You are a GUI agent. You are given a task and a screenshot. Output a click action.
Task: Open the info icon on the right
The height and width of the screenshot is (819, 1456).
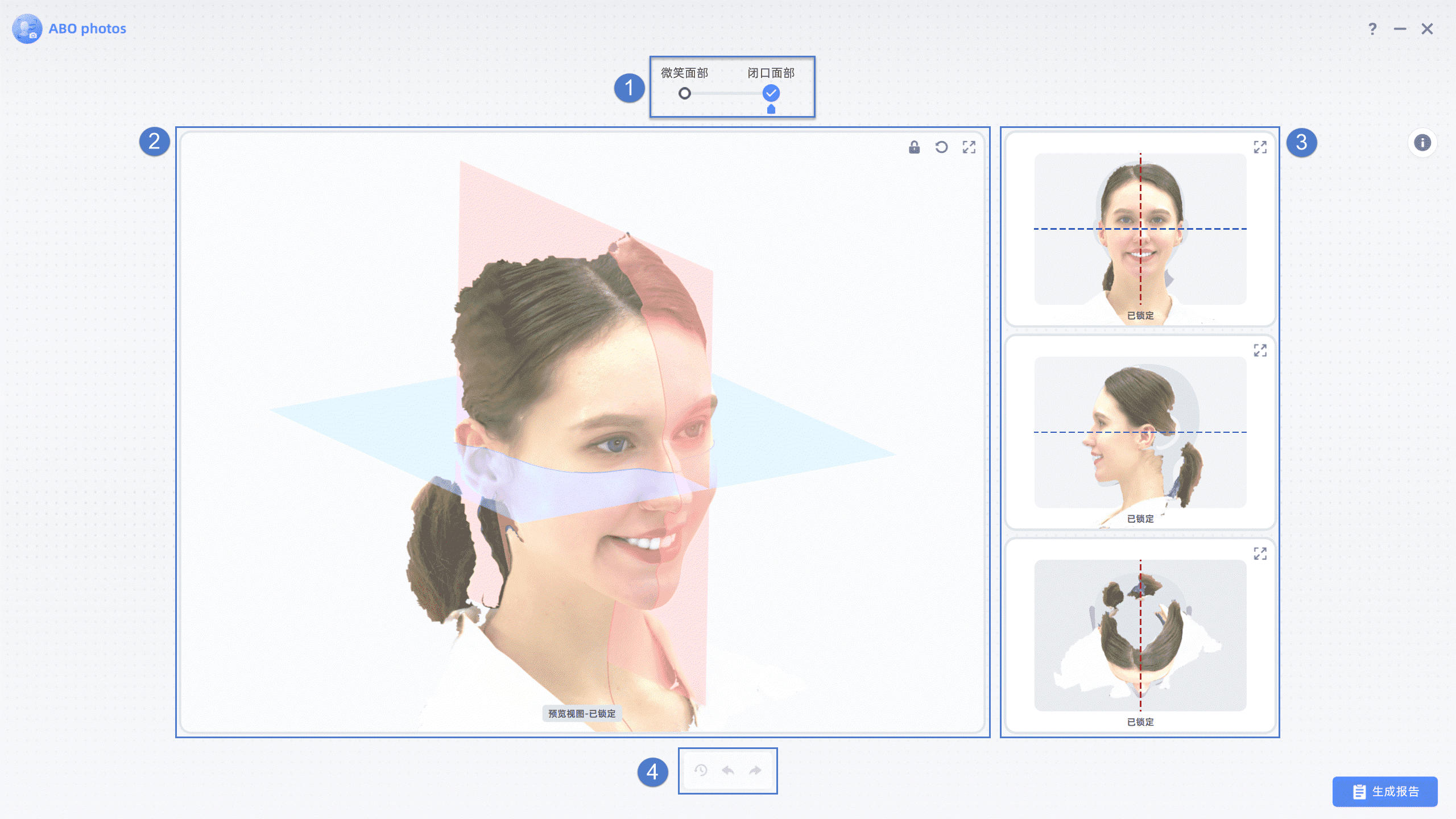click(x=1422, y=143)
